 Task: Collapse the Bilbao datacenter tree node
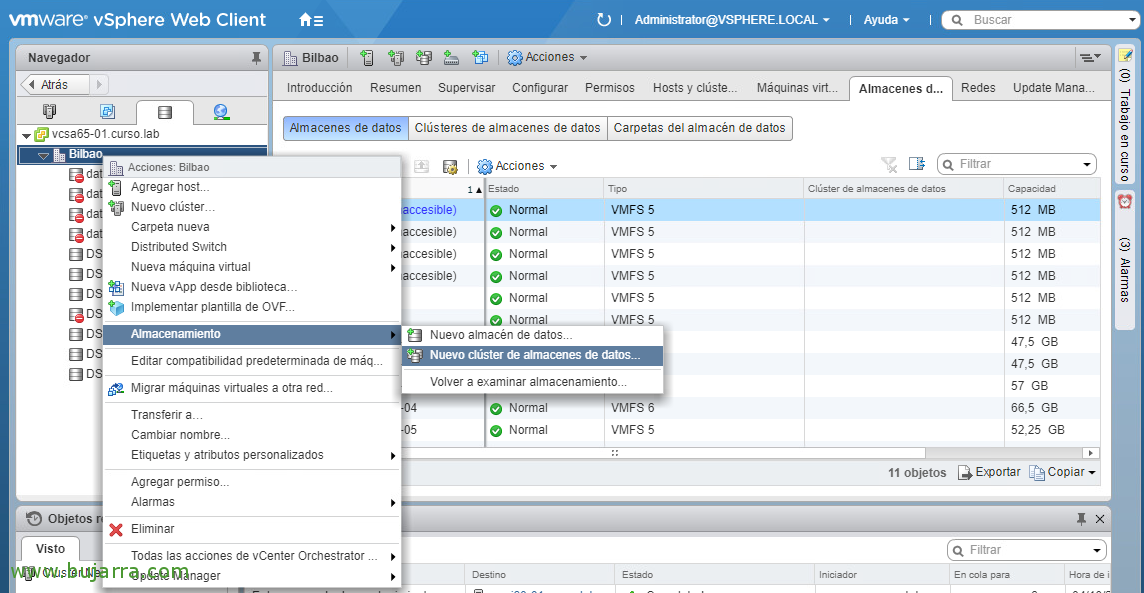tap(43, 155)
